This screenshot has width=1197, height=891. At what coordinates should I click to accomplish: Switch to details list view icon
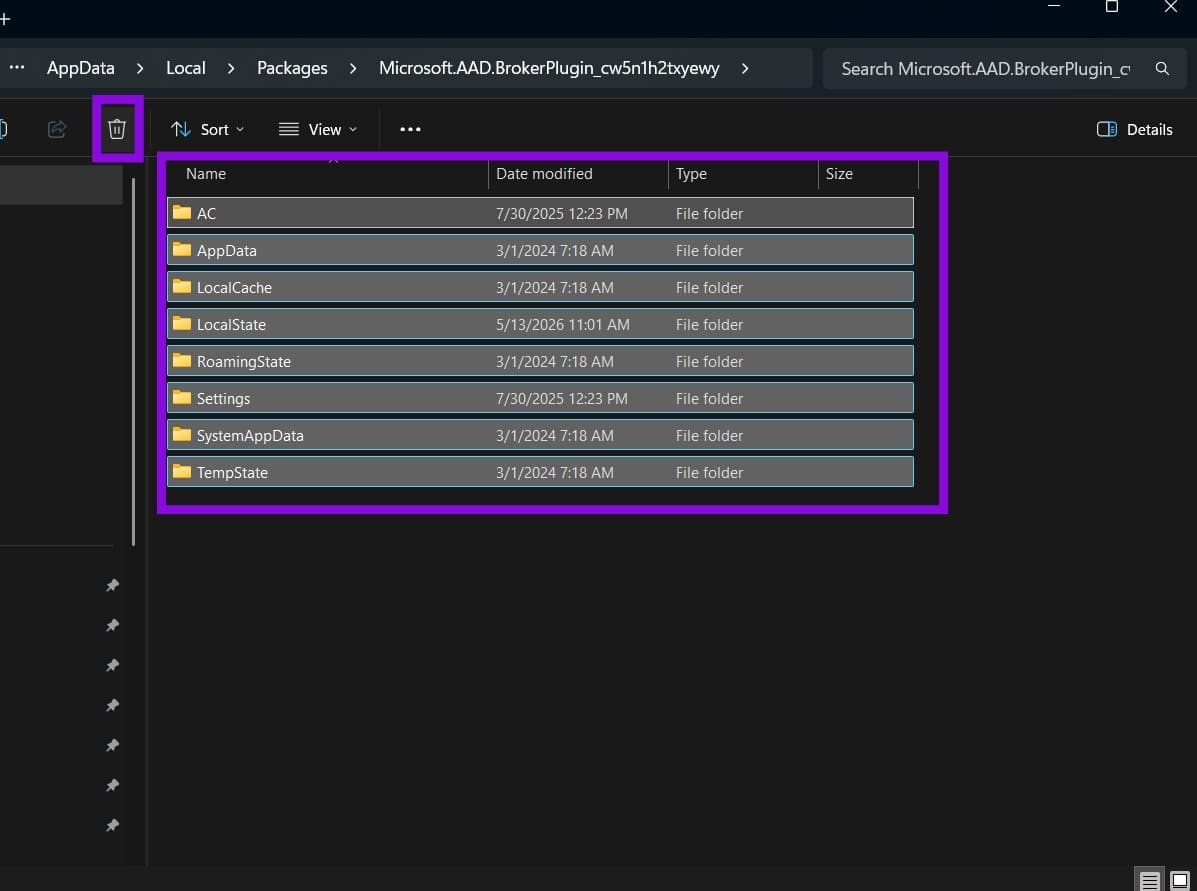(1150, 880)
